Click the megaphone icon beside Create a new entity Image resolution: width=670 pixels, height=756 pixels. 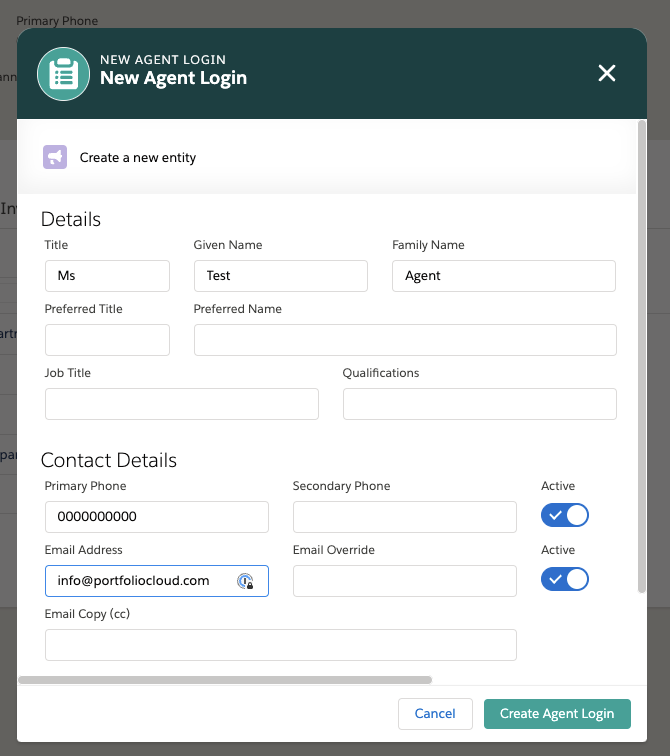(55, 157)
